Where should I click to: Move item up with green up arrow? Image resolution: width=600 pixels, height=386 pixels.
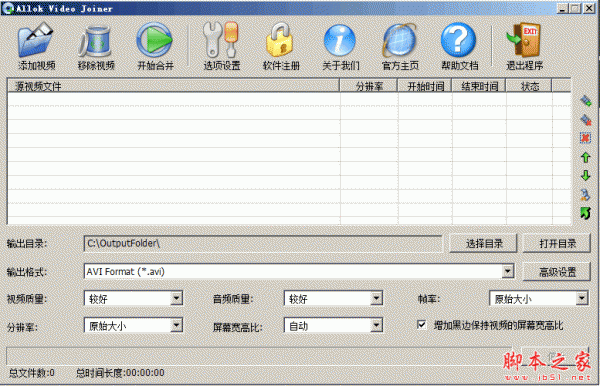[585, 157]
